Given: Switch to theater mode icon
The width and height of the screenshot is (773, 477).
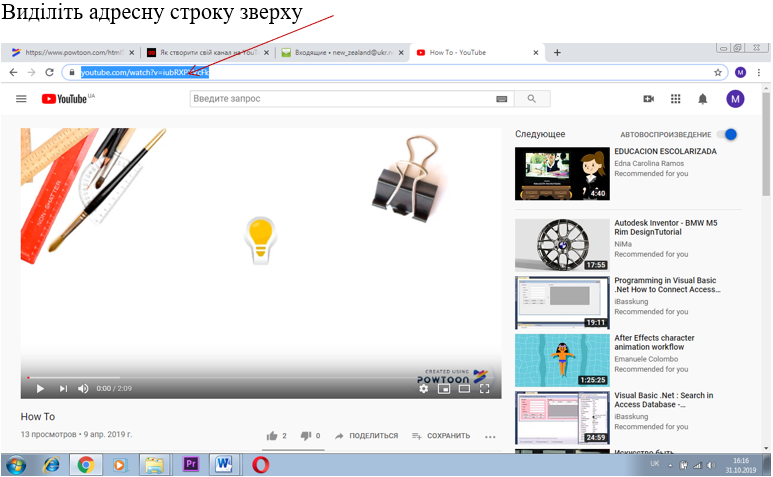Looking at the screenshot, I should pos(464,389).
